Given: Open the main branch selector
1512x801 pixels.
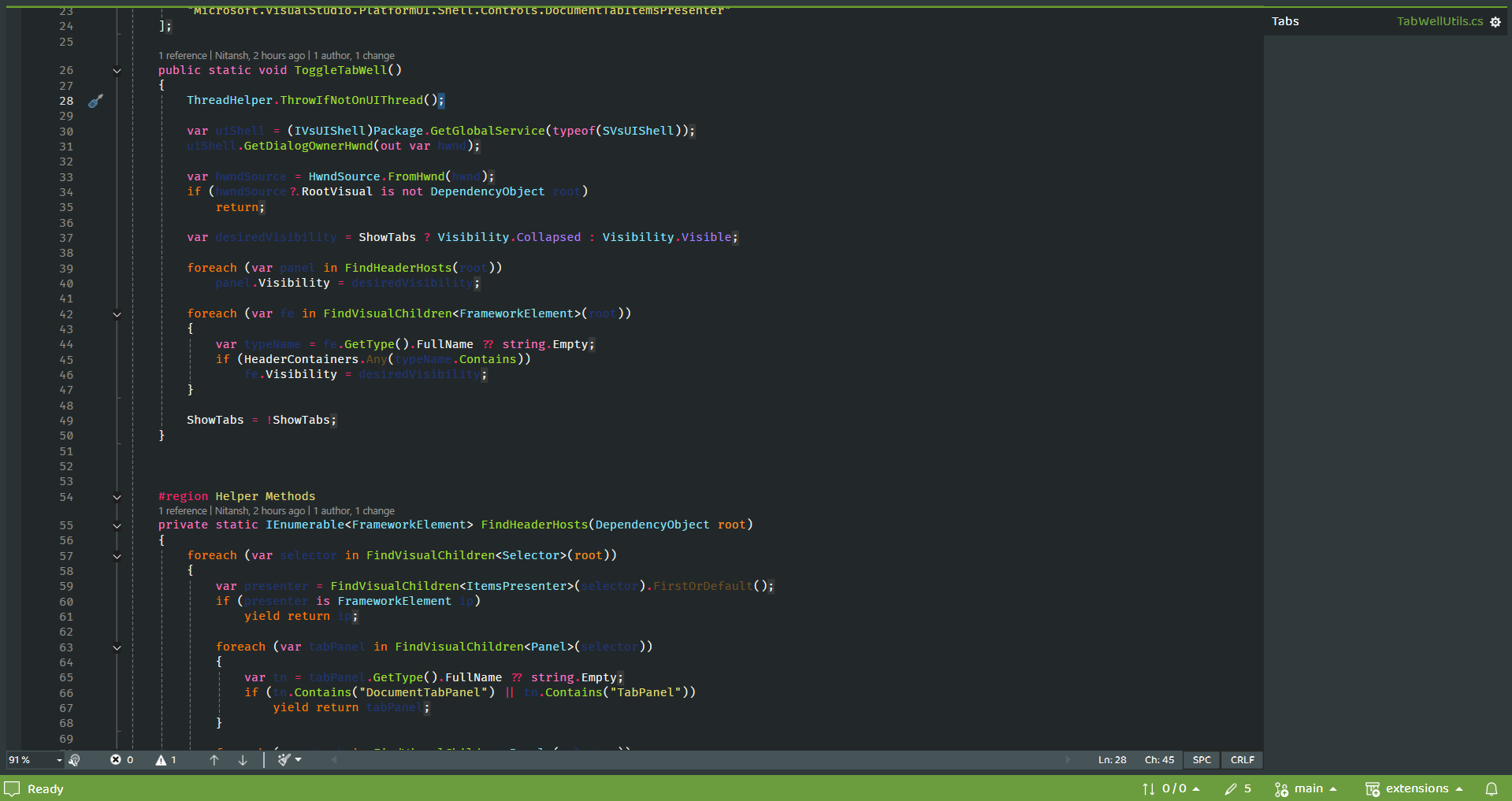Looking at the screenshot, I should point(1306,788).
